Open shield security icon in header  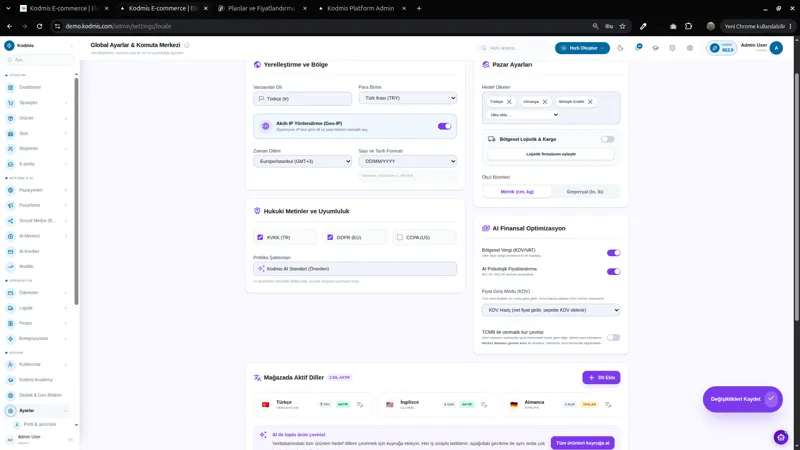point(672,48)
